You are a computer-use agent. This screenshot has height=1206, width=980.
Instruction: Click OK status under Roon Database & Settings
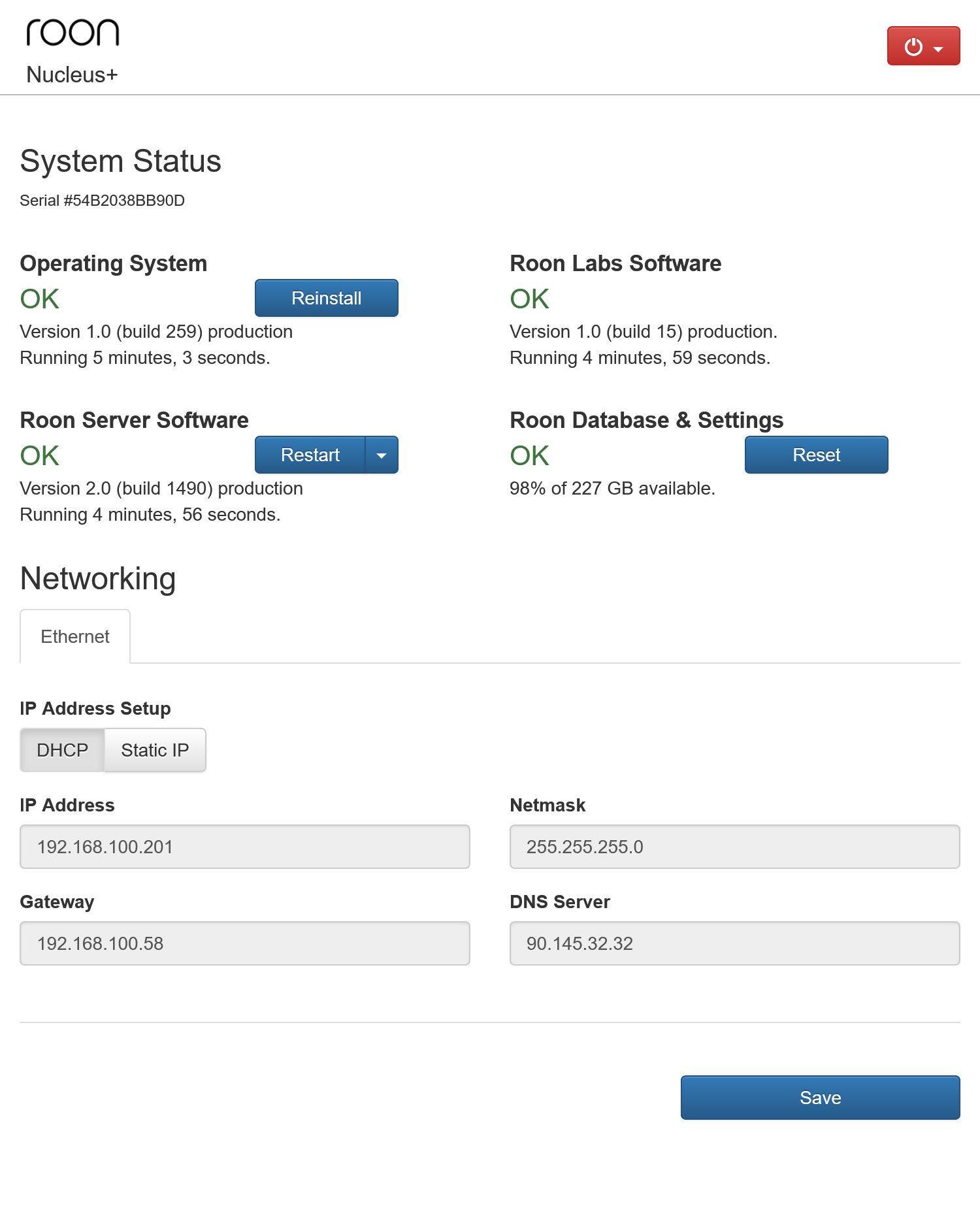[x=530, y=456]
